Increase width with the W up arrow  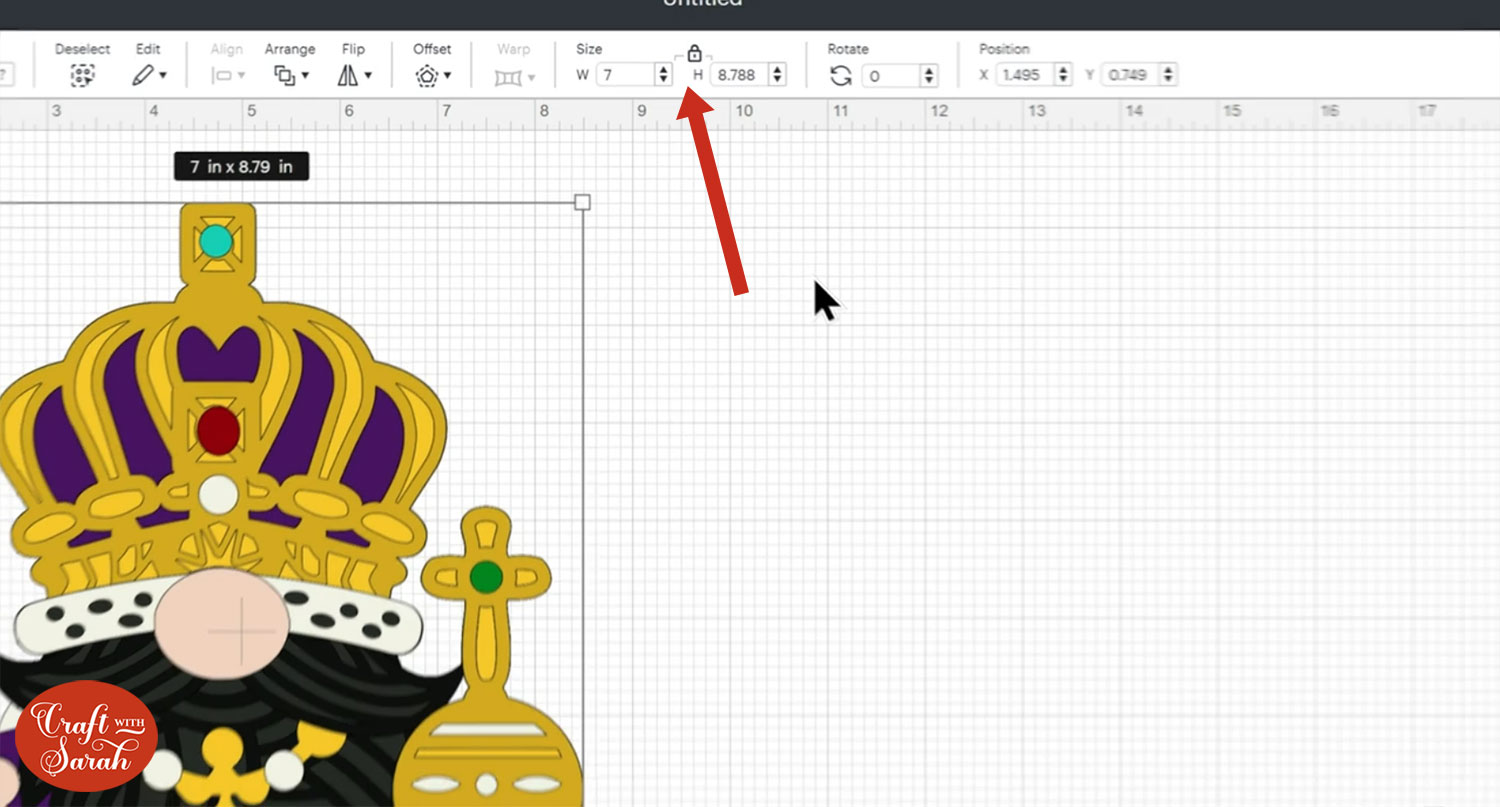[x=664, y=70]
